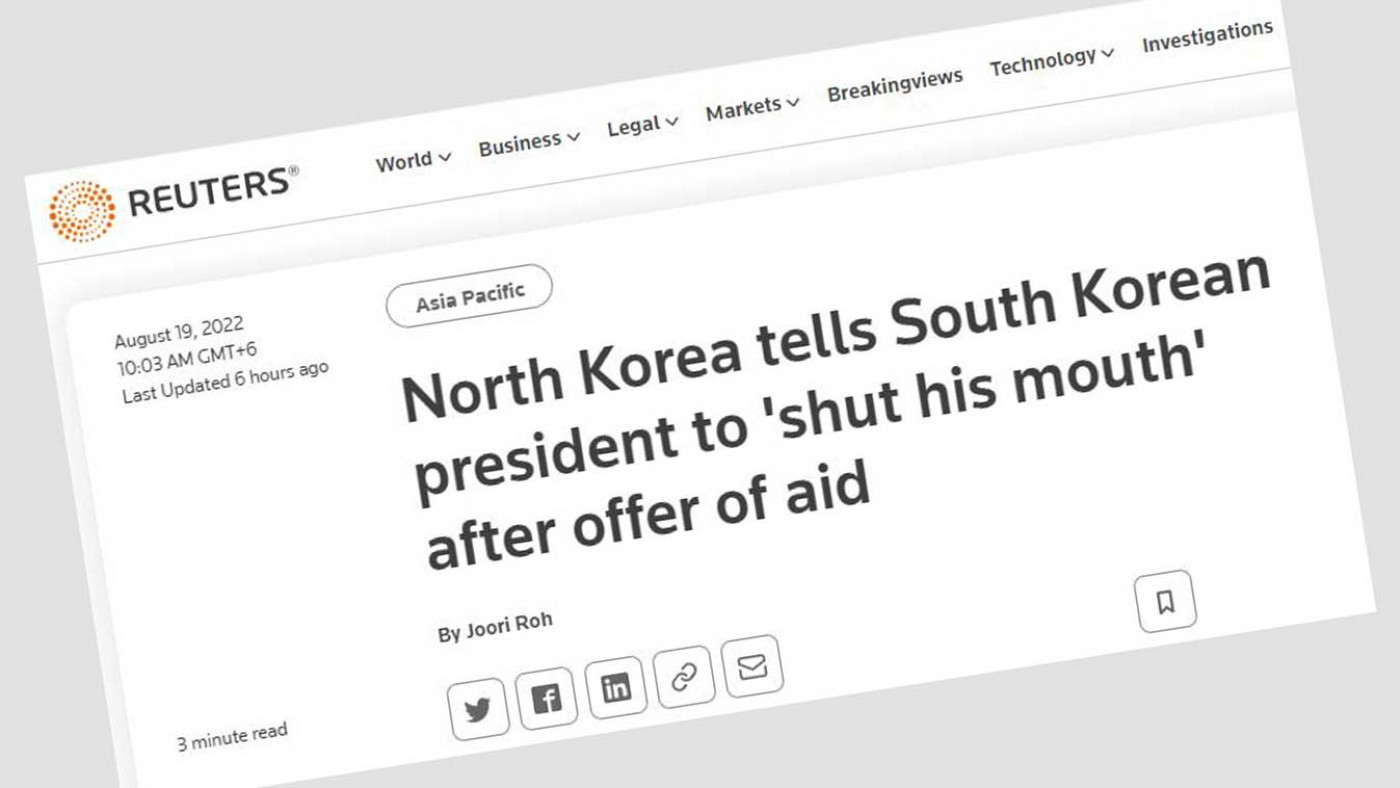This screenshot has width=1400, height=788.
Task: Expand the Markets dropdown menu
Action: [753, 107]
